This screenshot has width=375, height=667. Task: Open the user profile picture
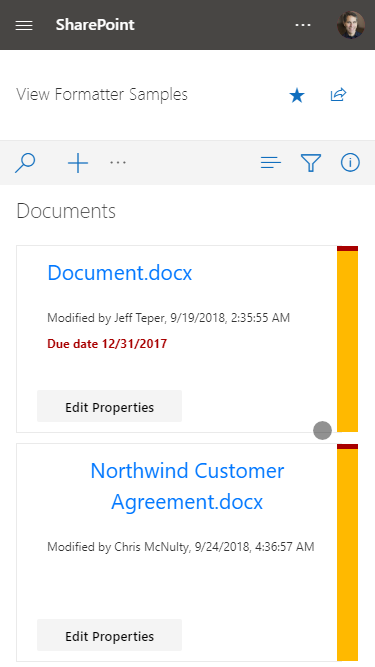point(351,25)
